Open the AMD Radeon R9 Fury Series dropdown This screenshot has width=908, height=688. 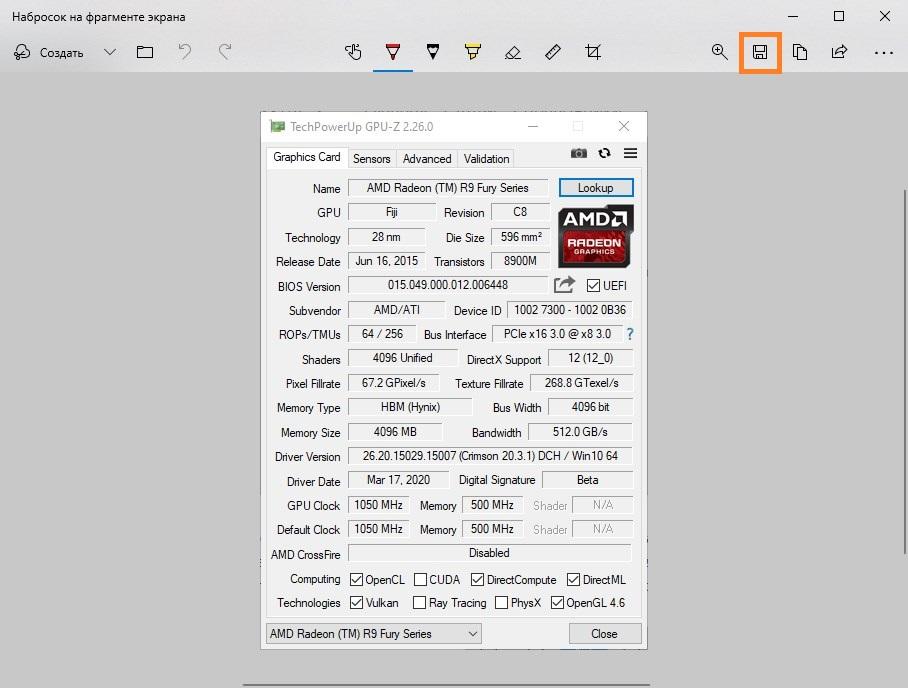coord(374,634)
